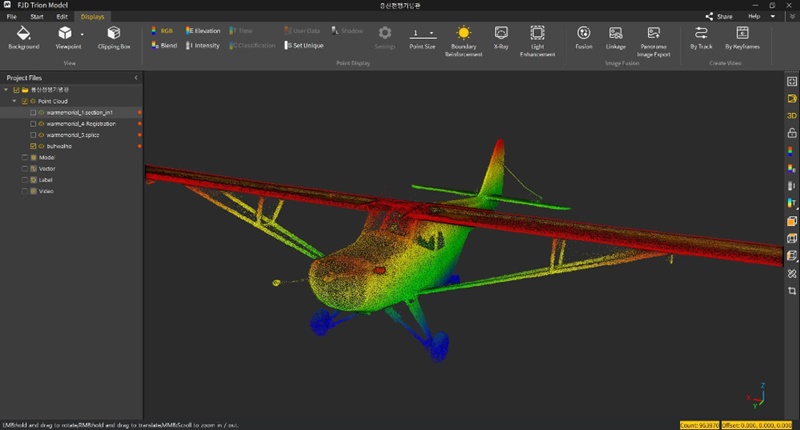Choose the Shadow display mode
800x430 pixels.
347,31
